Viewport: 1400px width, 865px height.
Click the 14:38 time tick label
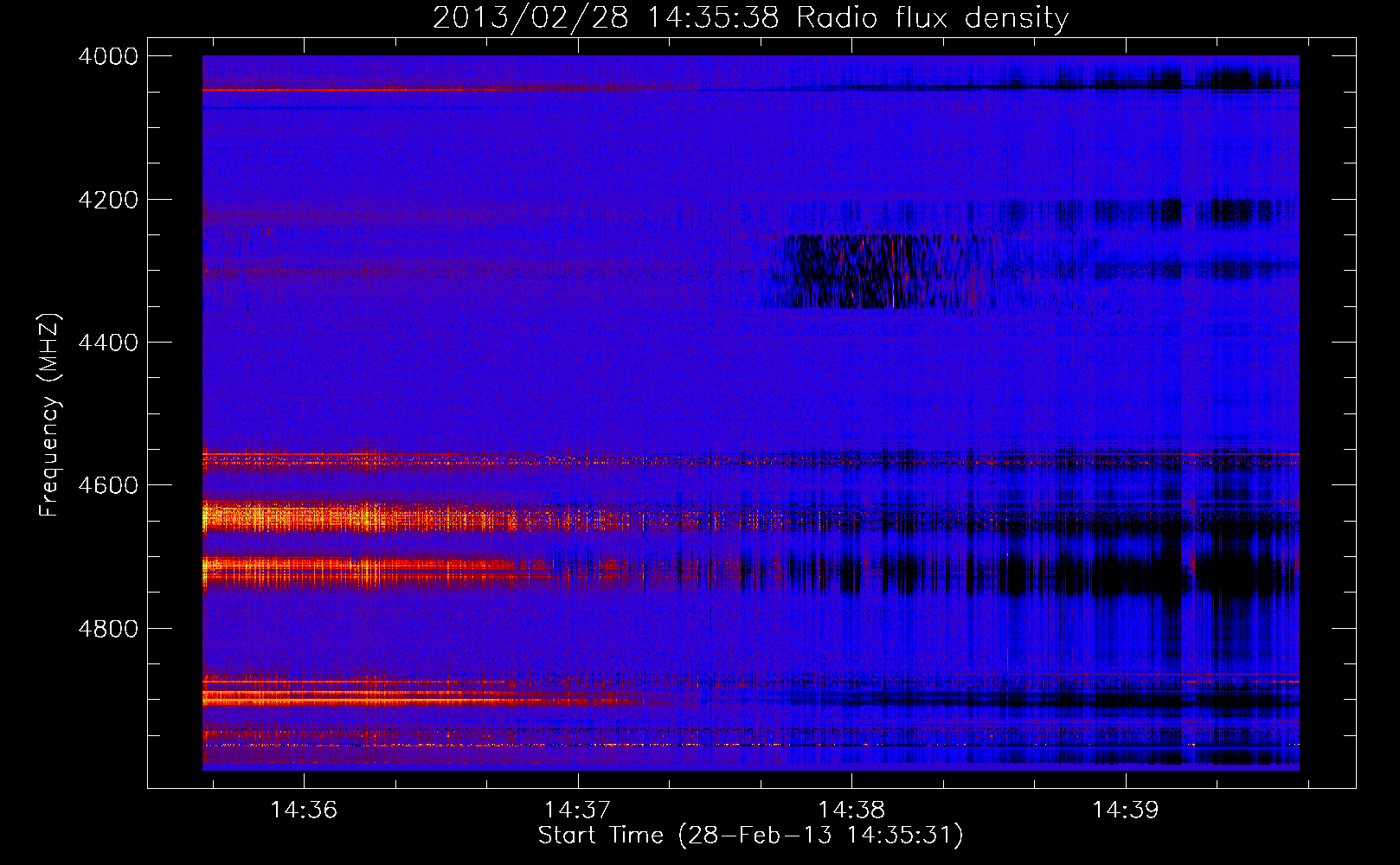pos(851,811)
